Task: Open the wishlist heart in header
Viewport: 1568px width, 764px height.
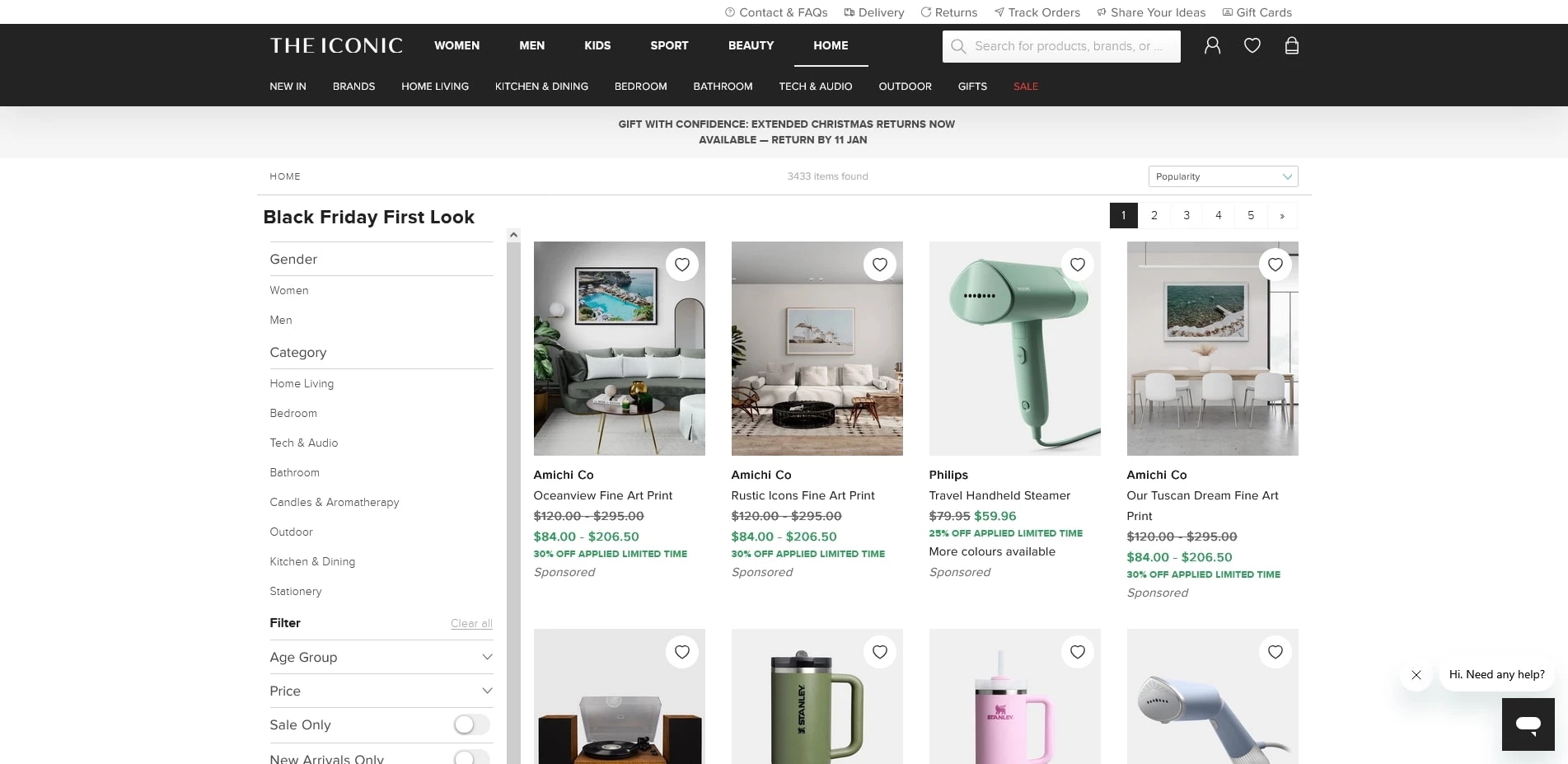Action: 1252,46
